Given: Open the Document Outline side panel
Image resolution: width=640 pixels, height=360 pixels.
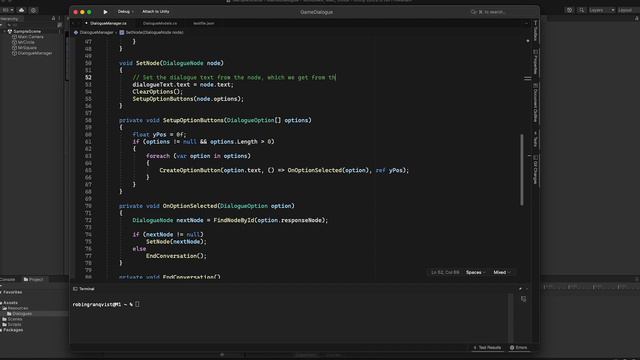Looking at the screenshot, I should pos(535,102).
